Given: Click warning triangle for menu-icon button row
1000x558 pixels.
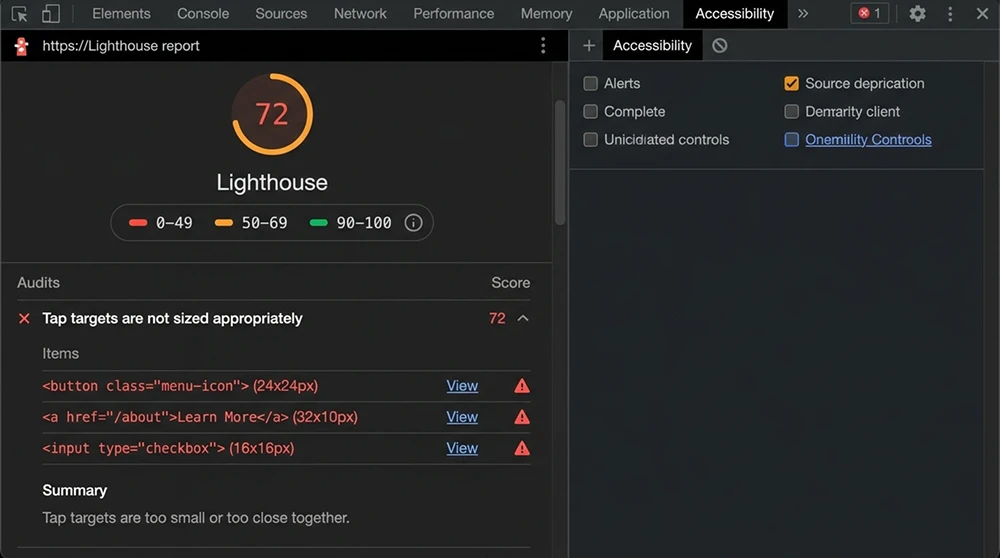Looking at the screenshot, I should (x=522, y=386).
